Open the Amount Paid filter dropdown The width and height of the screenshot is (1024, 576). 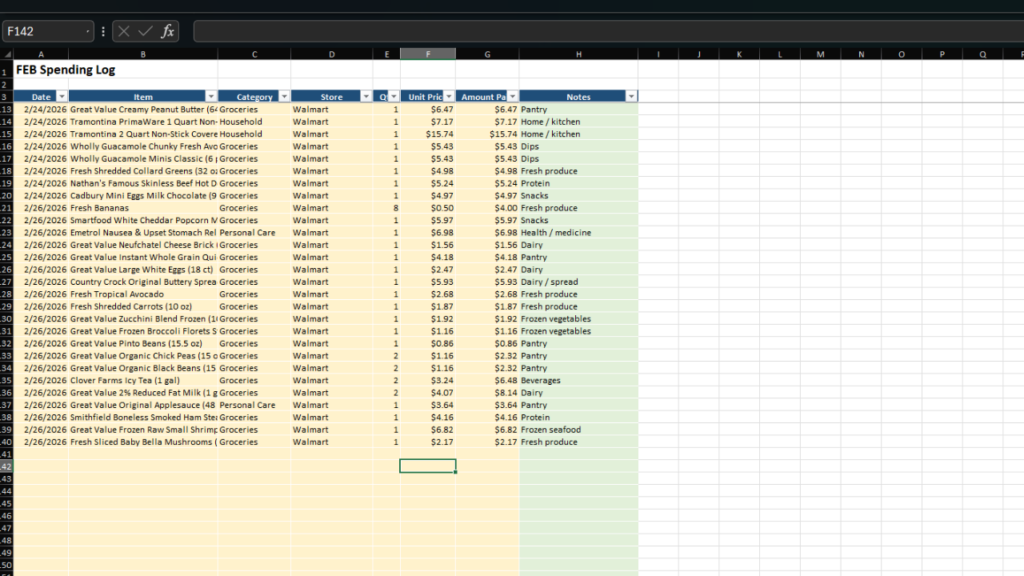513,96
